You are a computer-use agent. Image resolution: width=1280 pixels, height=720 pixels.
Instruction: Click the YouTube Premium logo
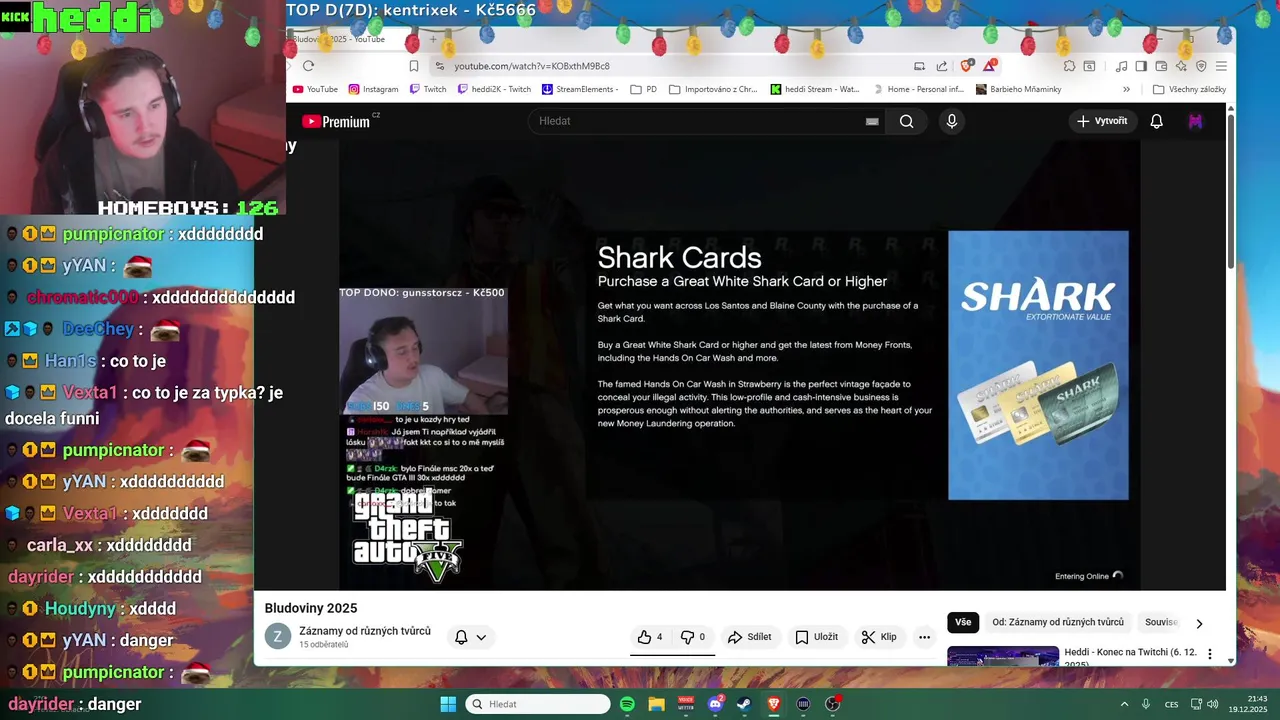point(336,121)
